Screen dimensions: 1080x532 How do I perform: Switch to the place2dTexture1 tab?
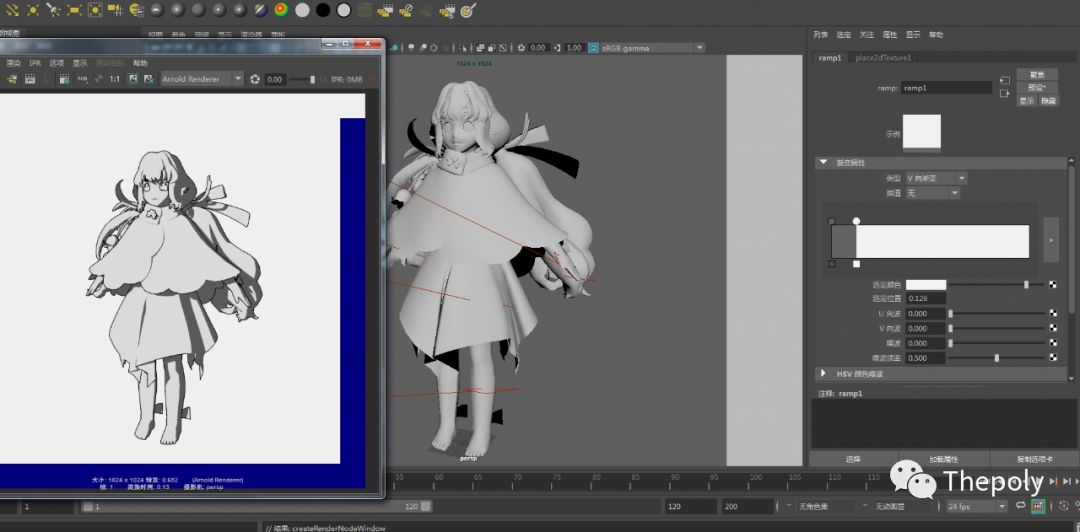[x=883, y=58]
